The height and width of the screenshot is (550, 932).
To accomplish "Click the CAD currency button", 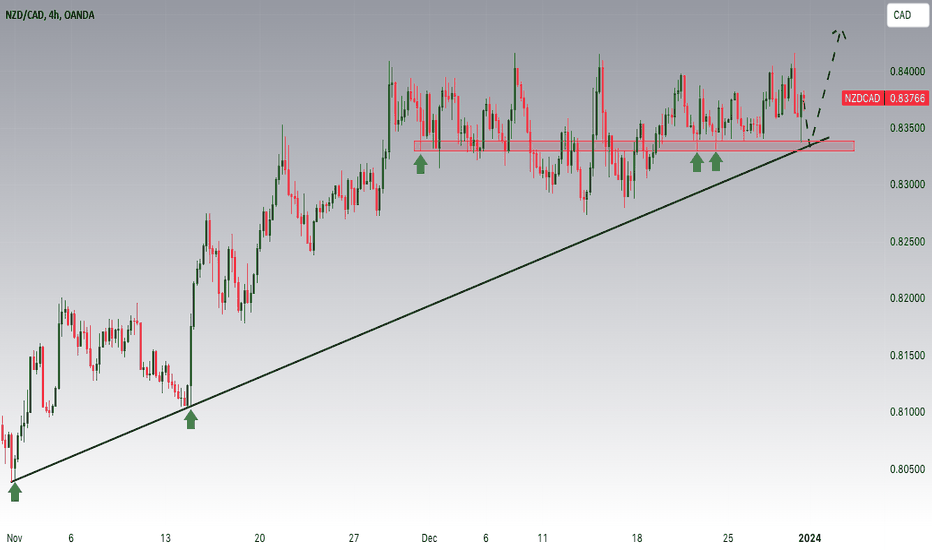I will coord(907,15).
